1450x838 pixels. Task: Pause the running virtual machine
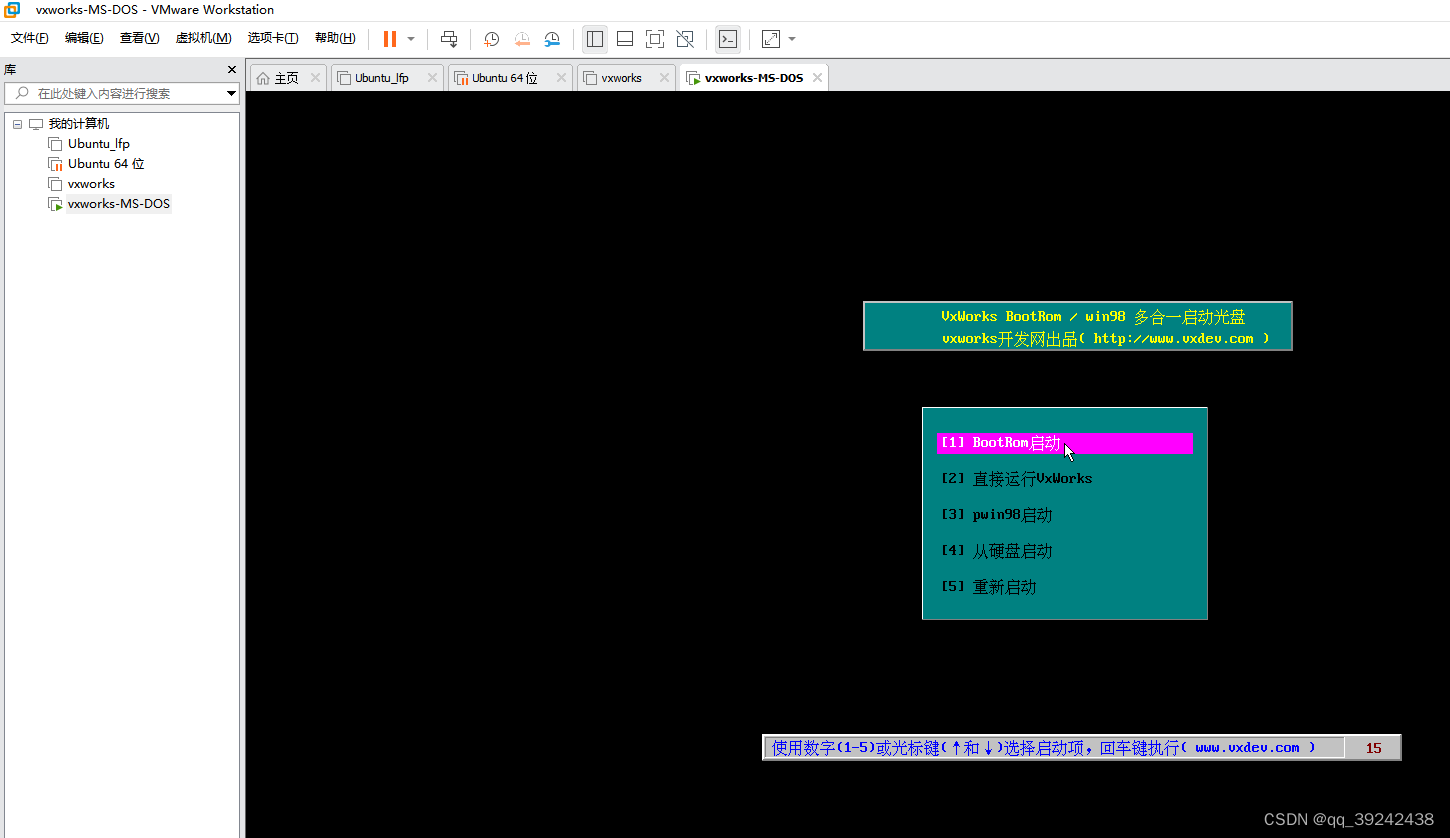pos(387,38)
